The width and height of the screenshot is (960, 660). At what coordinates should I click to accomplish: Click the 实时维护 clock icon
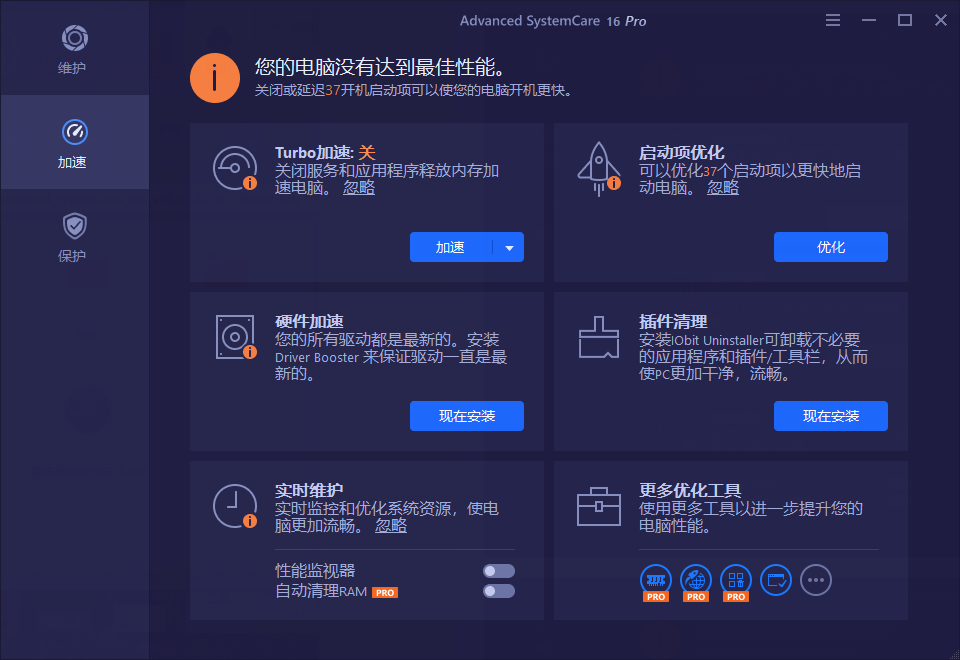point(236,506)
